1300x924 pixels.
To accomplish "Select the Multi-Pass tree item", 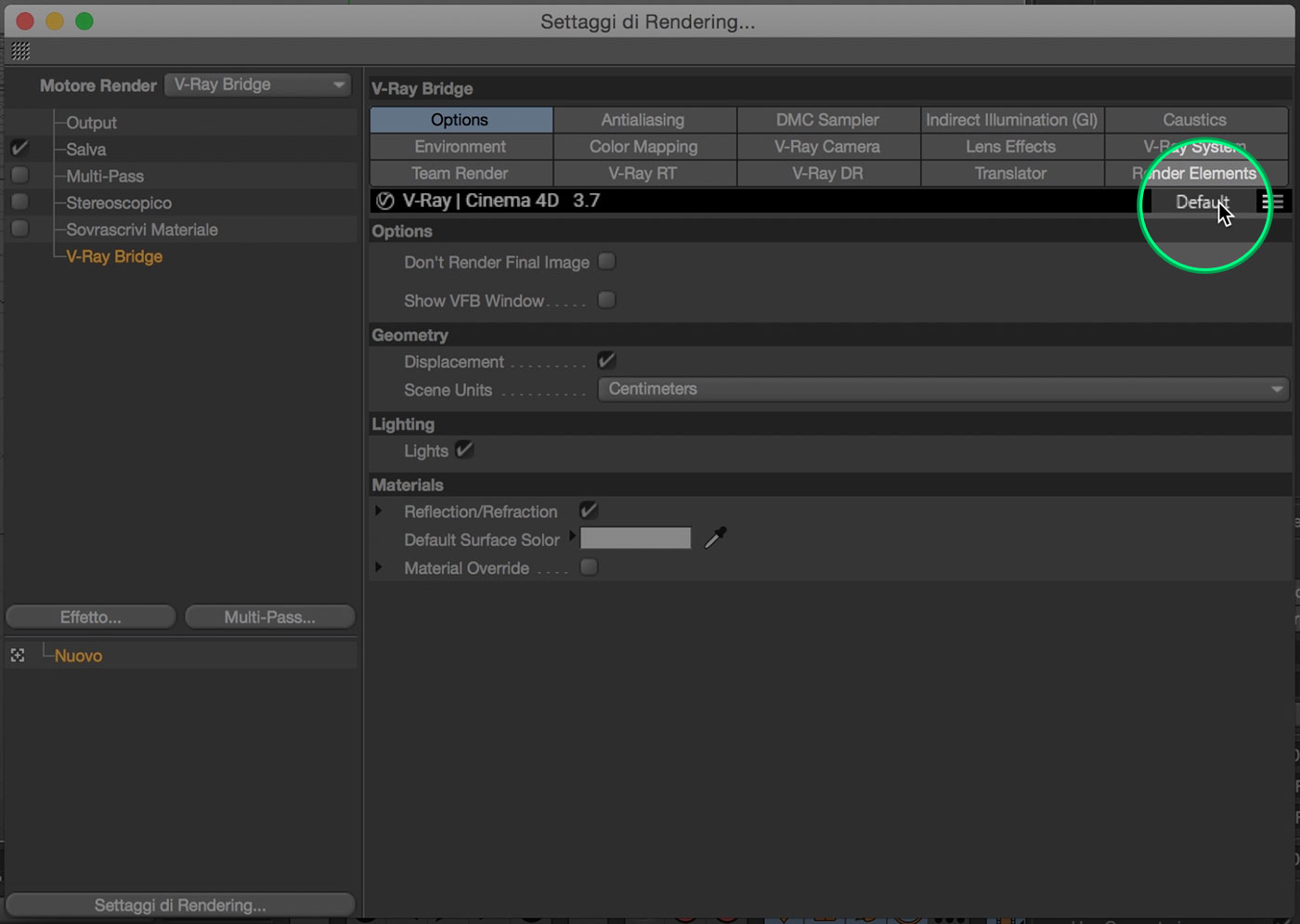I will 105,176.
